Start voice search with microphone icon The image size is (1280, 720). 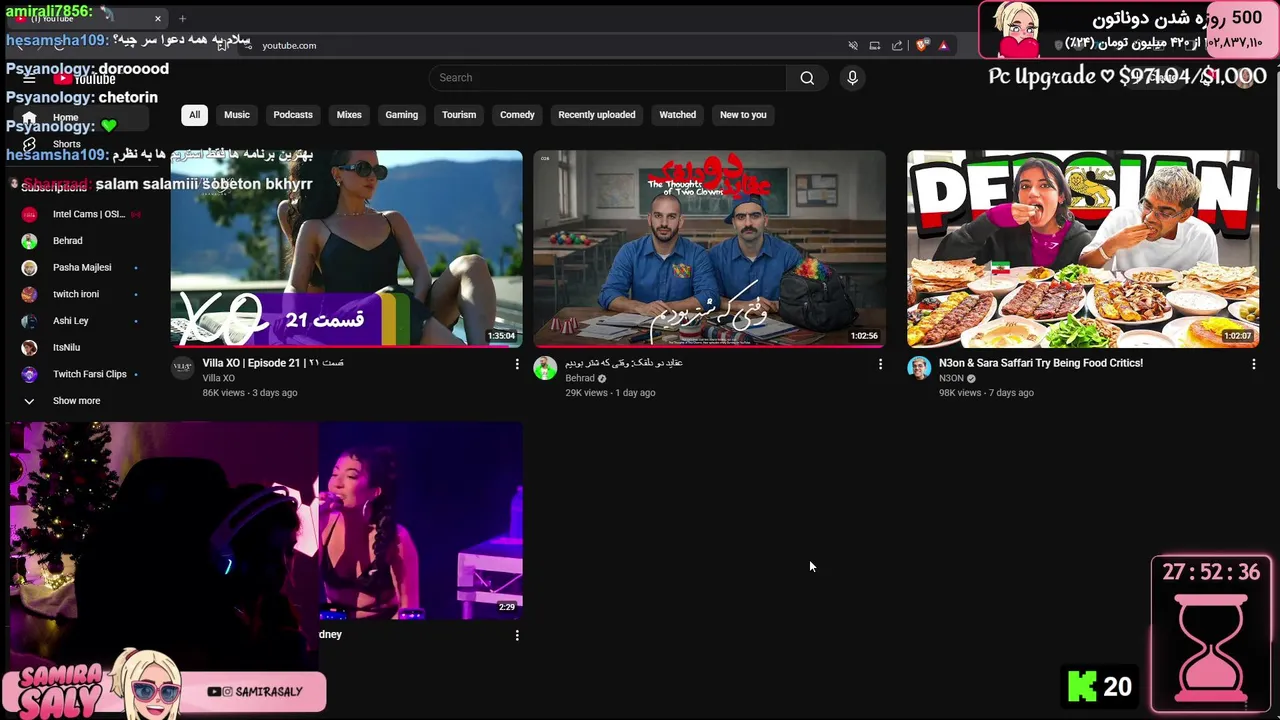(852, 78)
